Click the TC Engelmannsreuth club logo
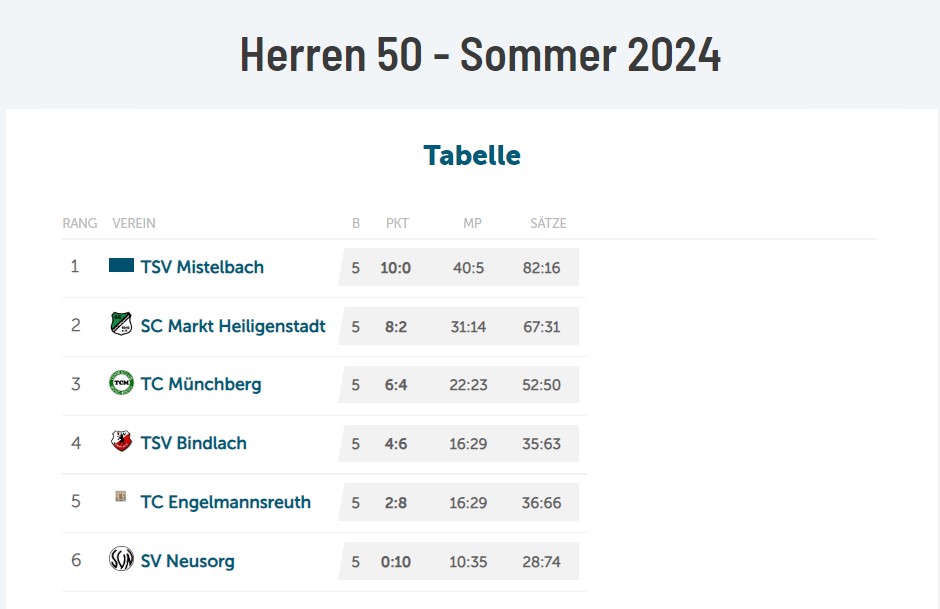 tap(121, 497)
